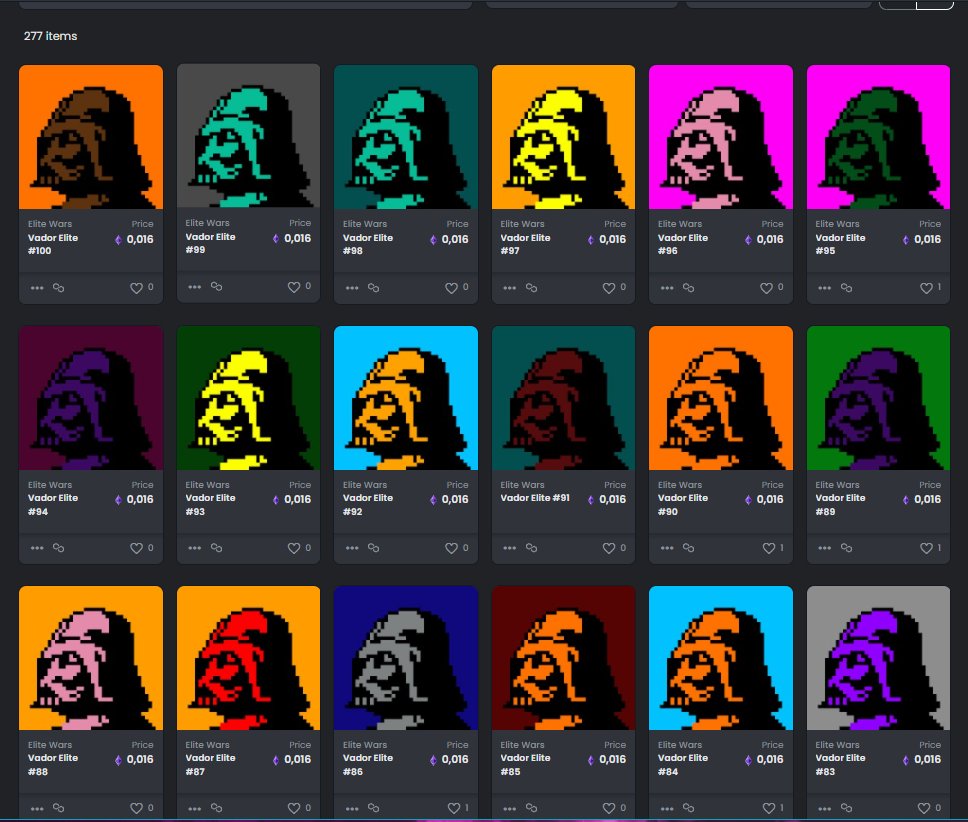Open more options on Vador Elite #99
The width and height of the screenshot is (968, 822).
click(x=194, y=286)
